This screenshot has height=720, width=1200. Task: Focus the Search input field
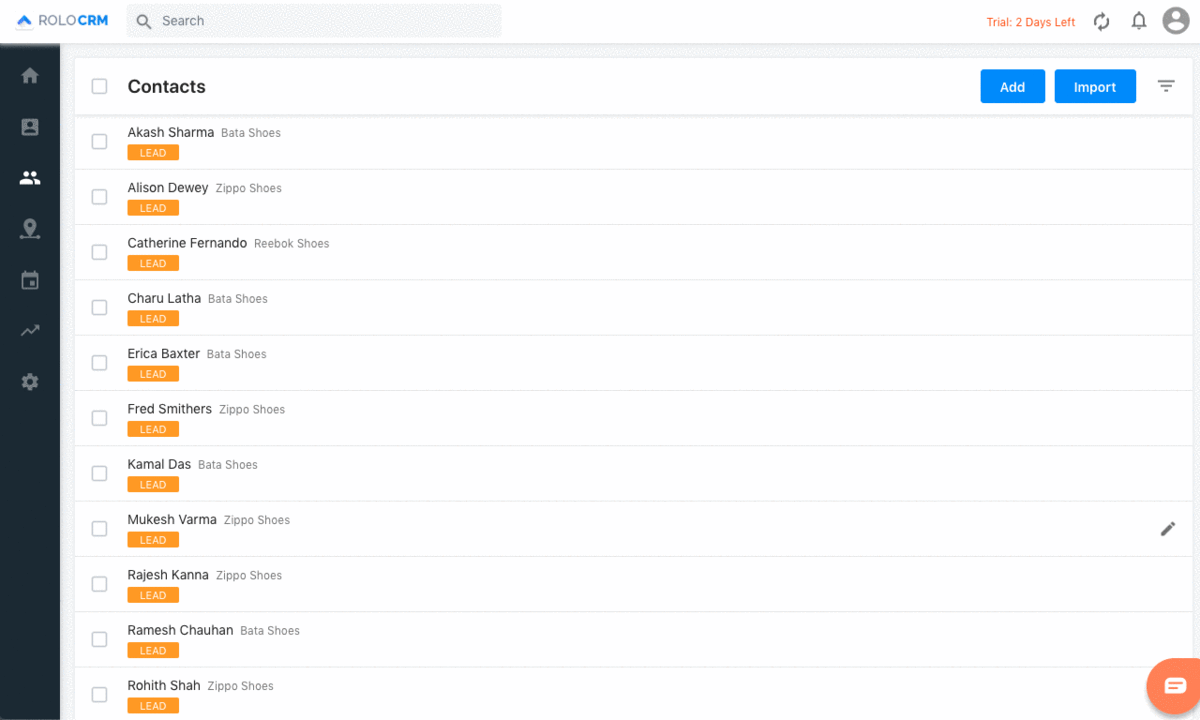[x=314, y=21]
